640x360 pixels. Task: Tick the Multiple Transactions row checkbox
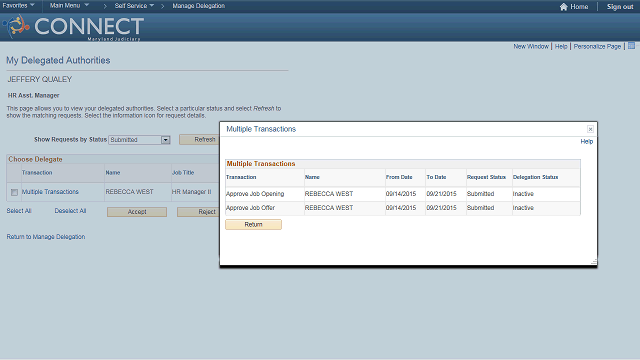[14, 192]
